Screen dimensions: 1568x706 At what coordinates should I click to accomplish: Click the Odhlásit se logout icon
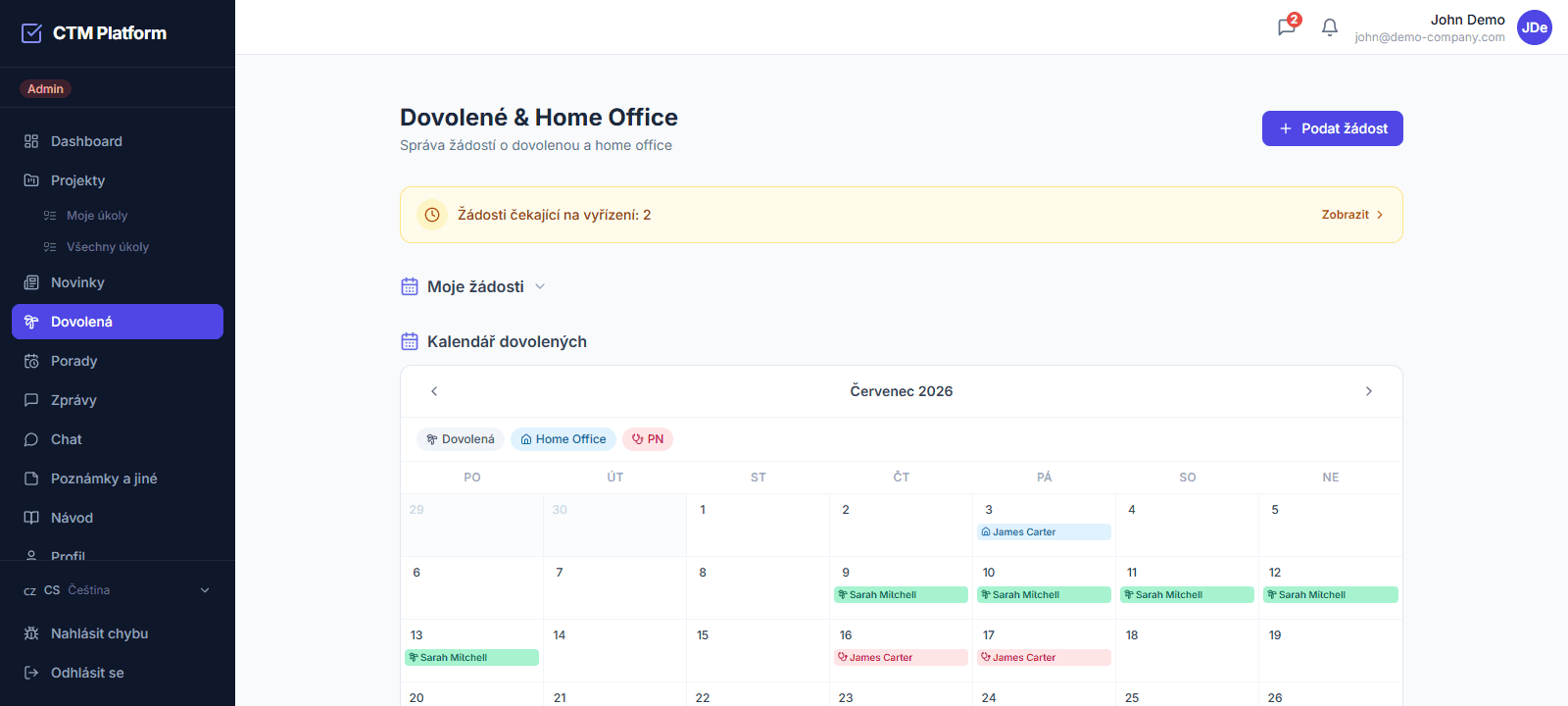pos(31,673)
